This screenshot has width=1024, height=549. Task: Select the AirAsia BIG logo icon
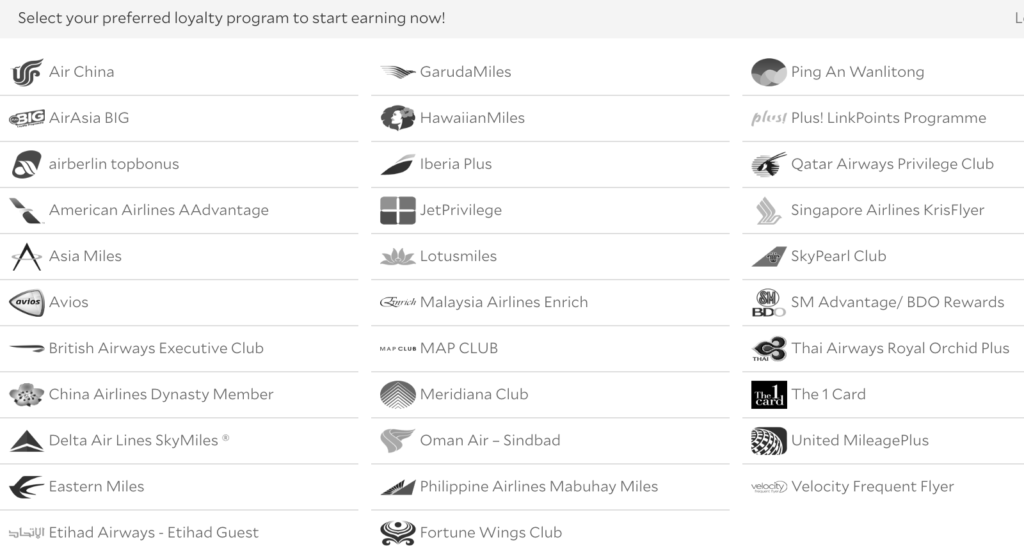pos(27,118)
